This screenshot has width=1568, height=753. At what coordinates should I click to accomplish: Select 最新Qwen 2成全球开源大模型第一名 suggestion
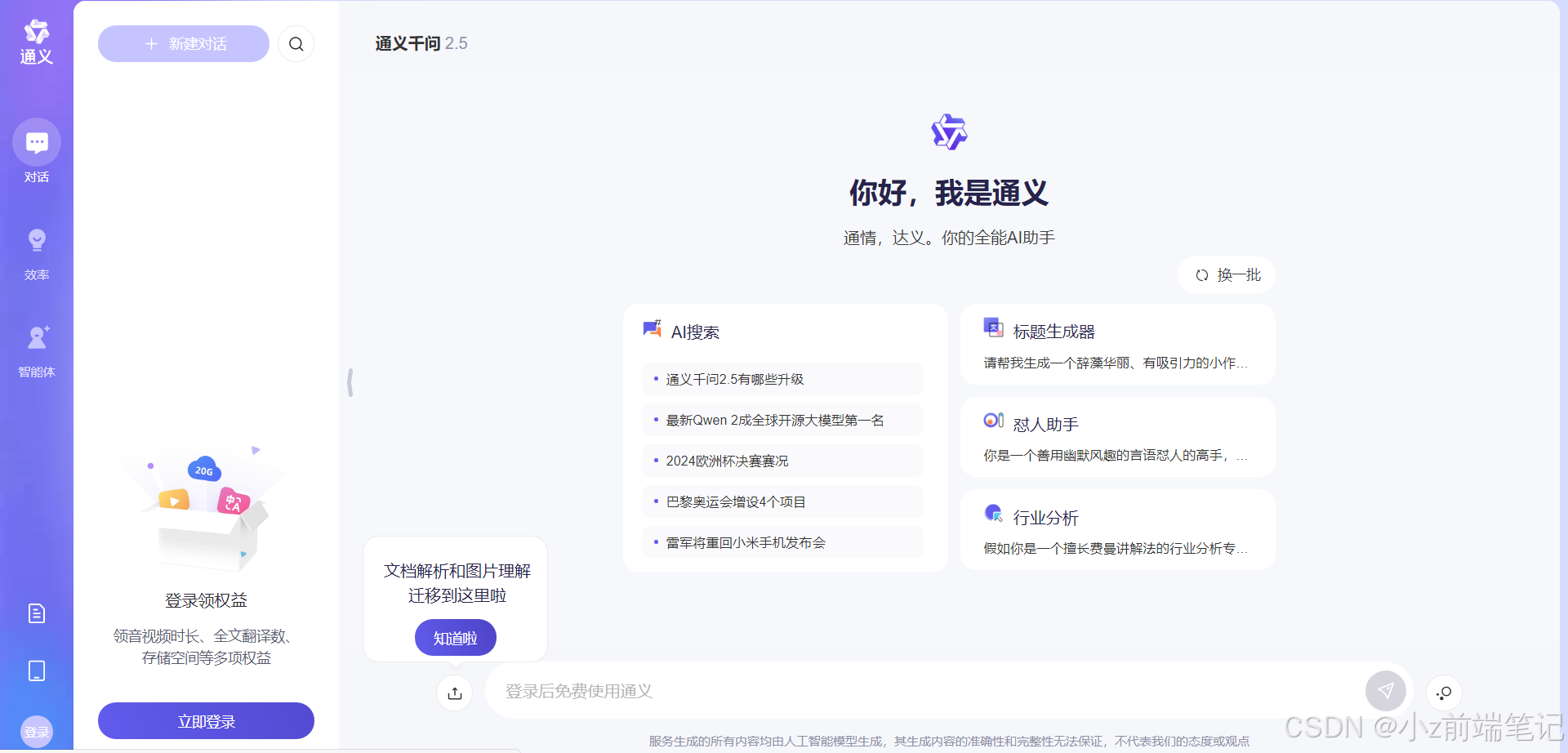(x=782, y=420)
